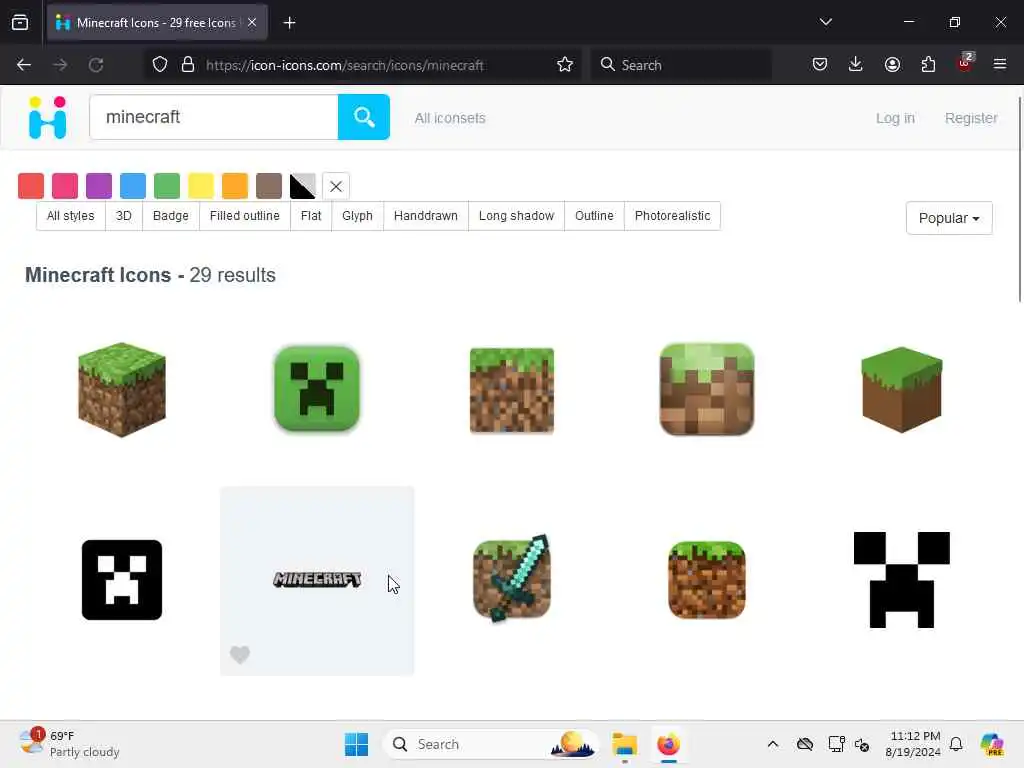Click Firefox icon in taskbar
Viewport: 1024px width, 768px height.
[x=668, y=744]
